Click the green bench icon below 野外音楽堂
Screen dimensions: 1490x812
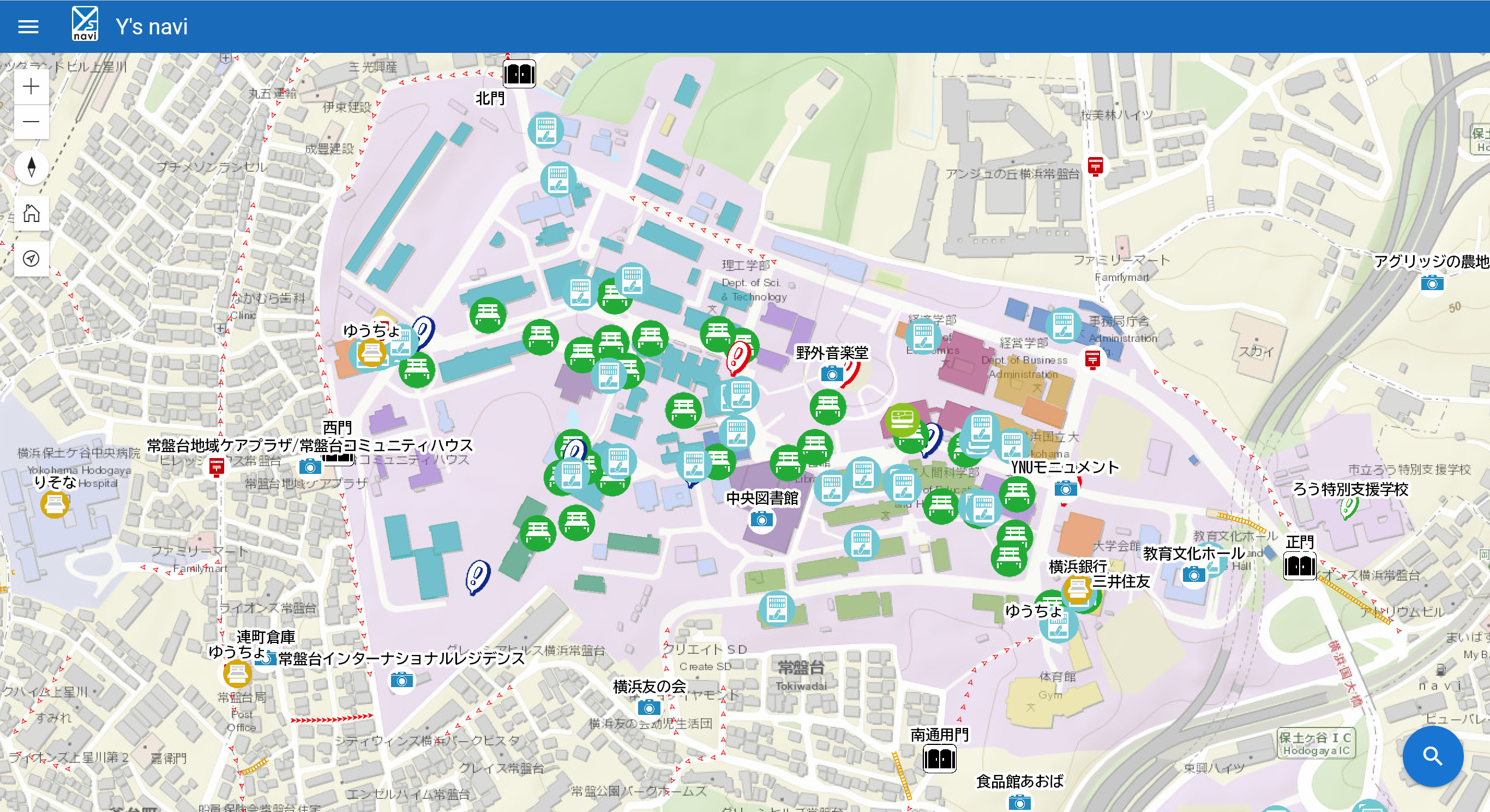coord(828,407)
